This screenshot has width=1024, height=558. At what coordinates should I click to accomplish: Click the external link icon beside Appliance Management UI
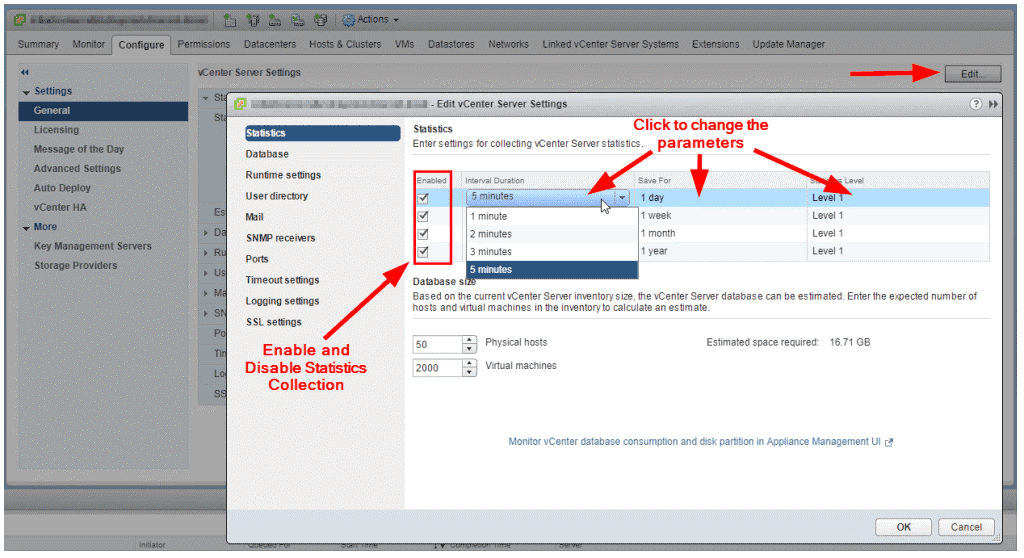click(x=889, y=442)
